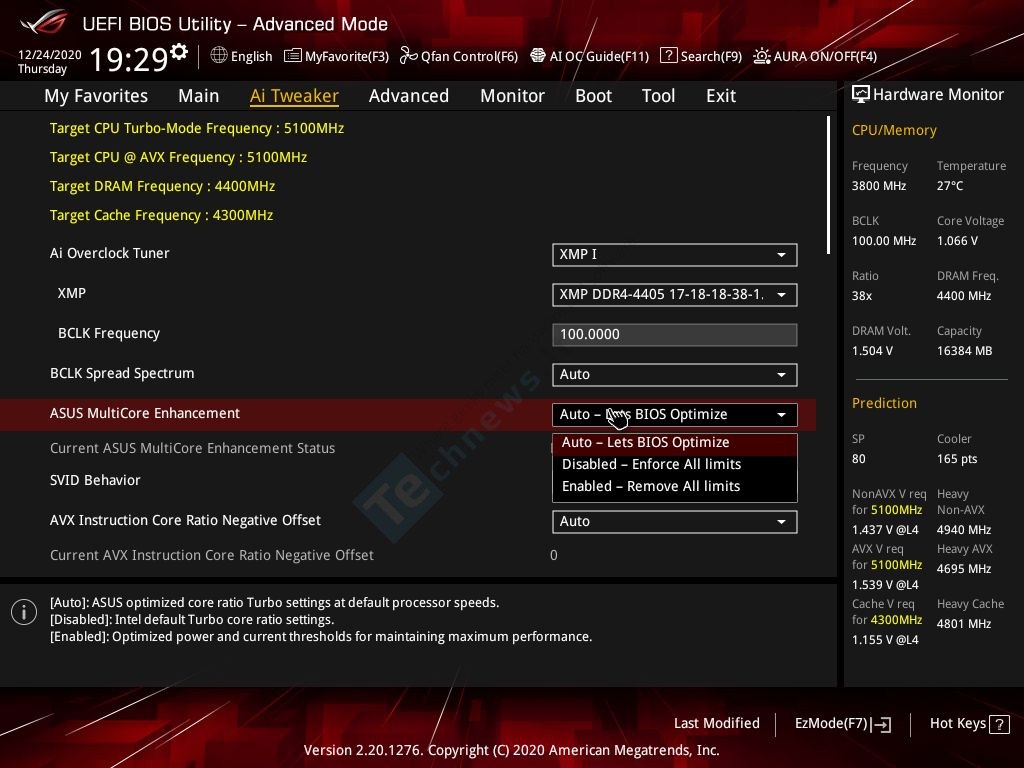Screen dimensions: 1024x768
Task: Click the info icon in help panel
Action: click(x=24, y=612)
